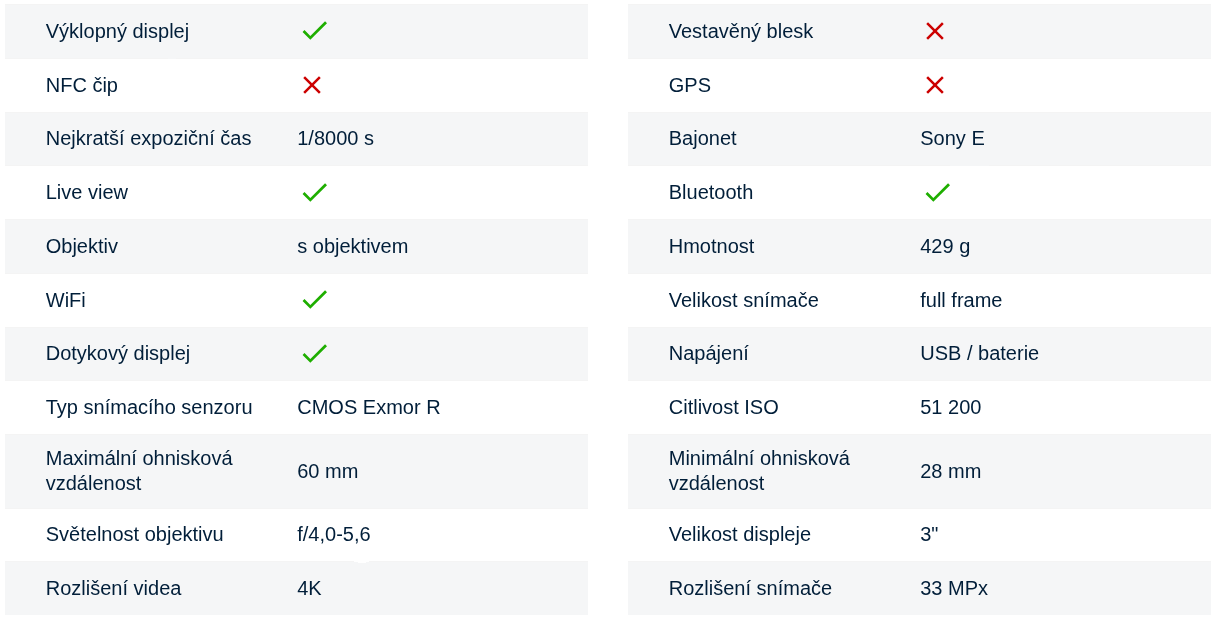Click the CMOS Exmor R sensor value

[368, 407]
